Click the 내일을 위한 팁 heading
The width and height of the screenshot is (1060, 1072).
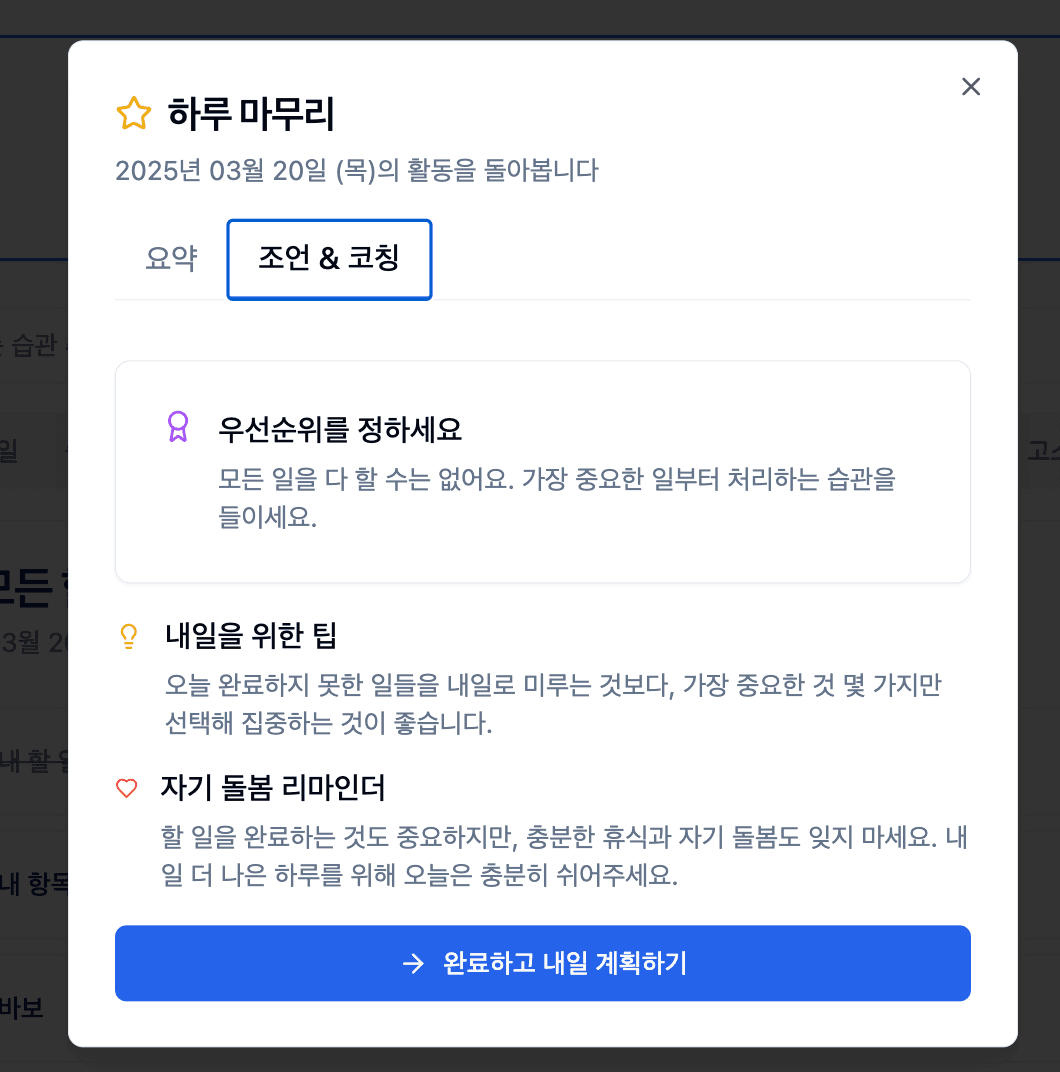click(x=251, y=635)
